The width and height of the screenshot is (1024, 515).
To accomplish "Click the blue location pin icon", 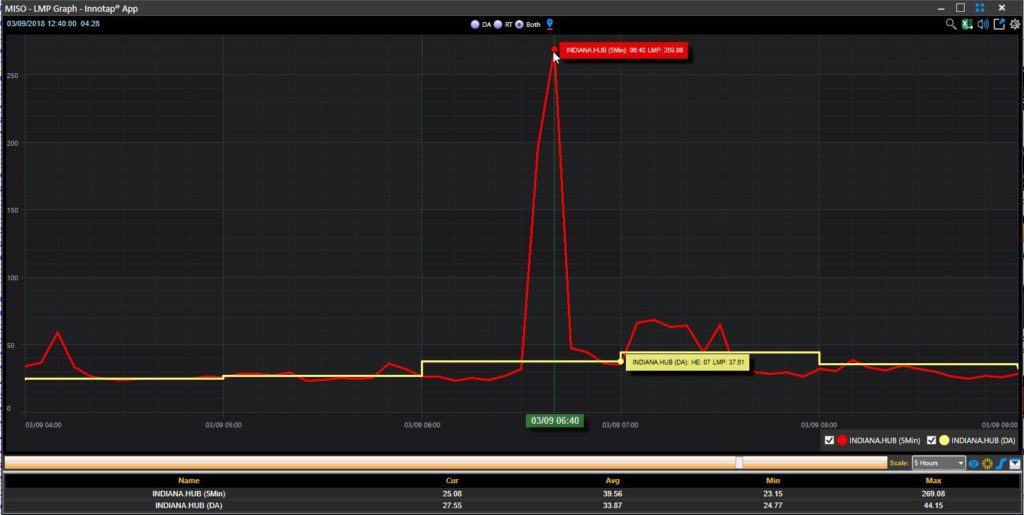I will [x=550, y=24].
